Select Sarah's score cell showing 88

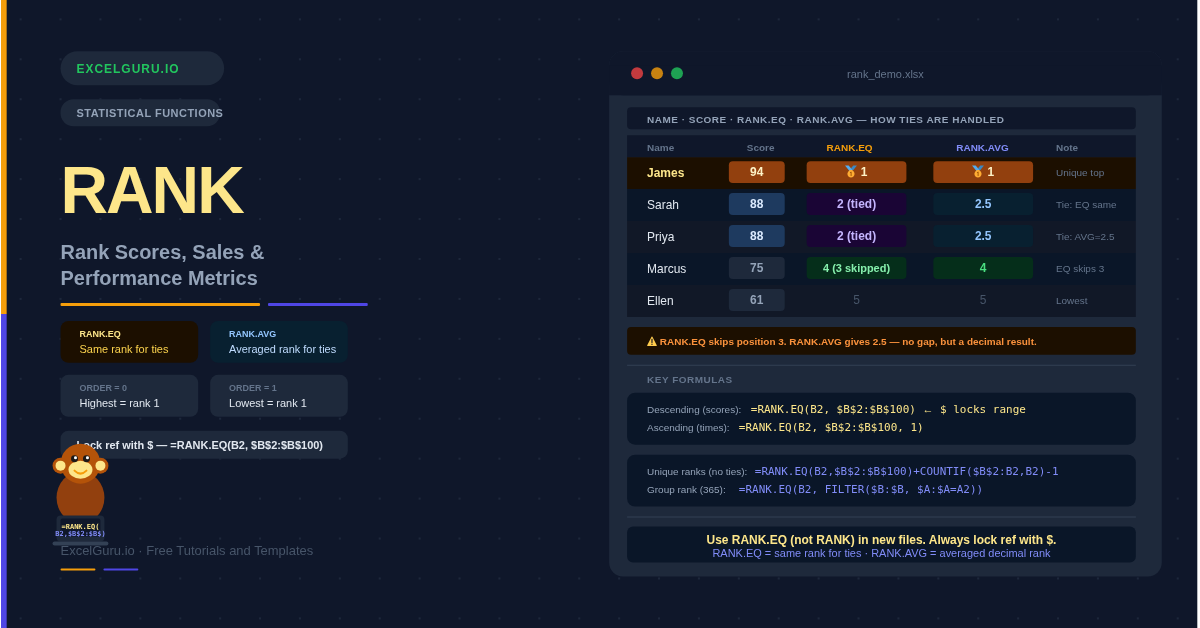[x=756, y=204]
